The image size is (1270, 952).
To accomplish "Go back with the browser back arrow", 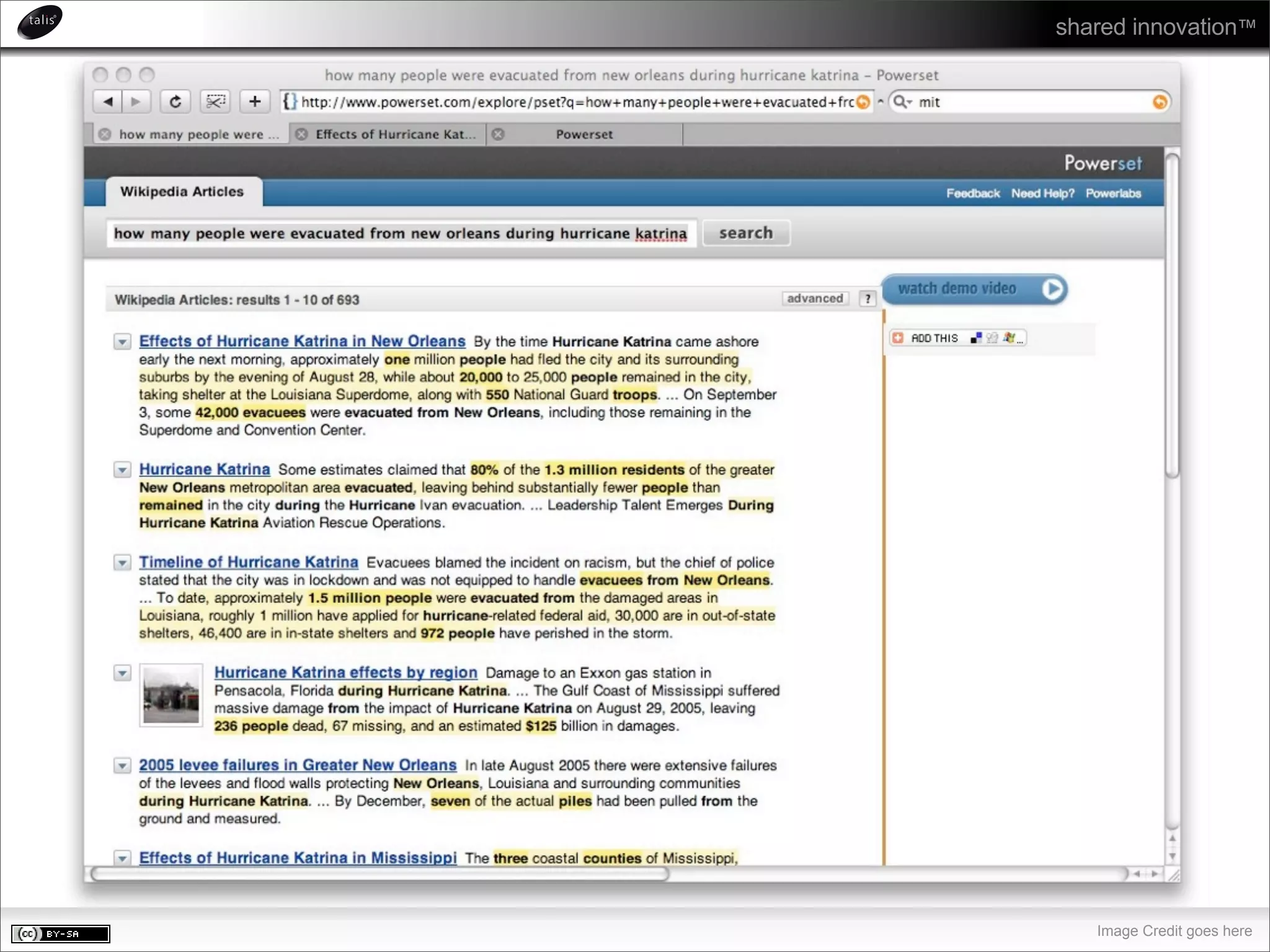I will point(108,102).
